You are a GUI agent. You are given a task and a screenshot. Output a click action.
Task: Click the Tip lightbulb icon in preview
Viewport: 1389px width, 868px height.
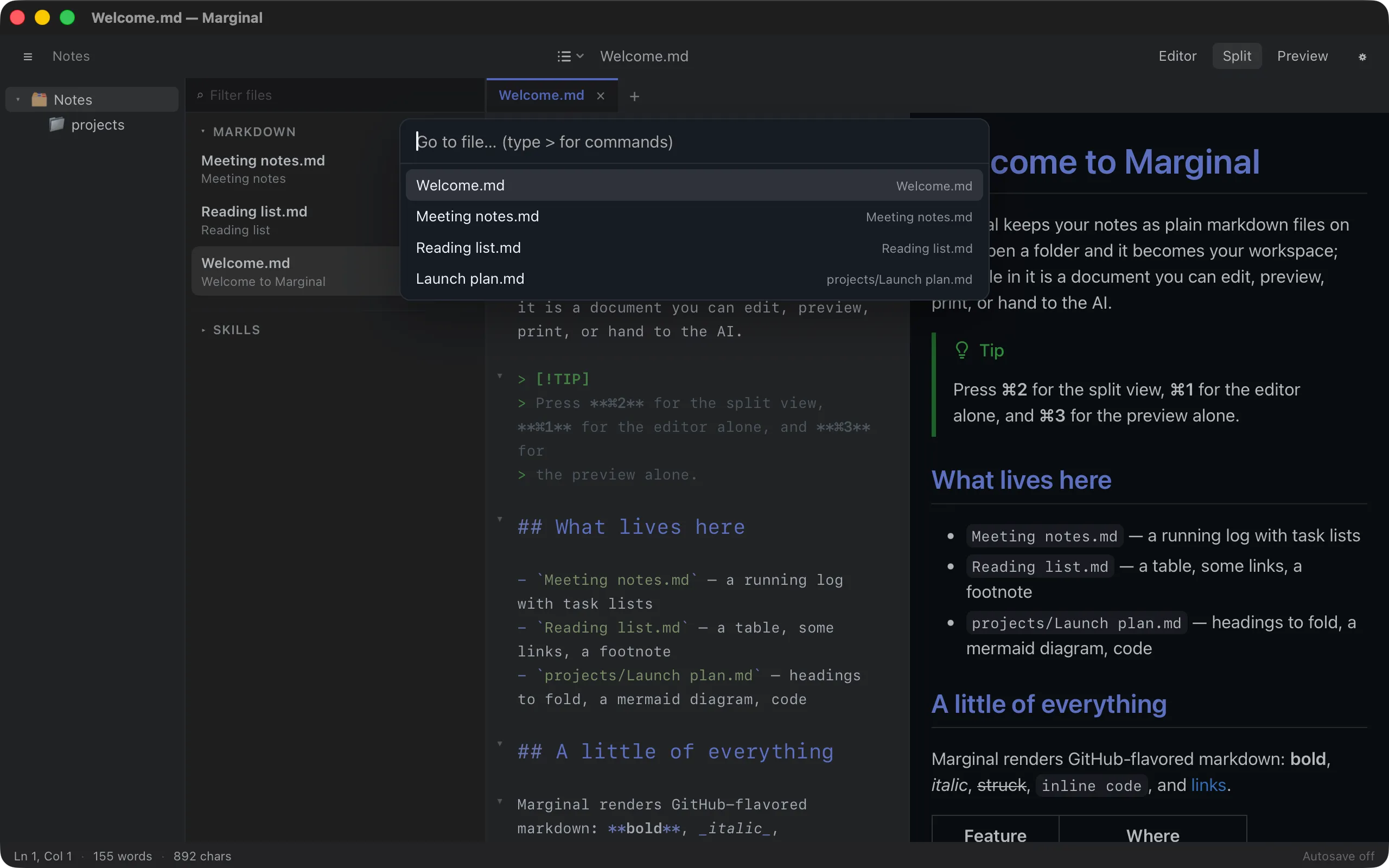(961, 350)
